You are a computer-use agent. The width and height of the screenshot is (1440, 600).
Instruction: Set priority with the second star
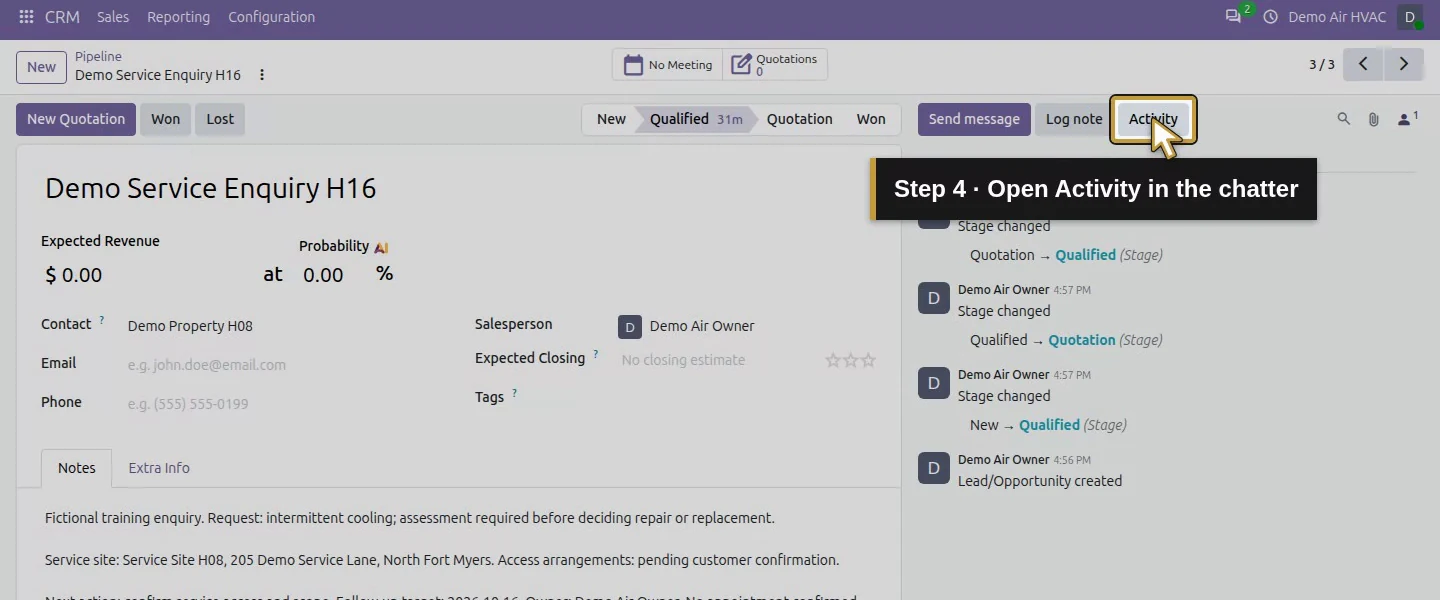pos(851,360)
